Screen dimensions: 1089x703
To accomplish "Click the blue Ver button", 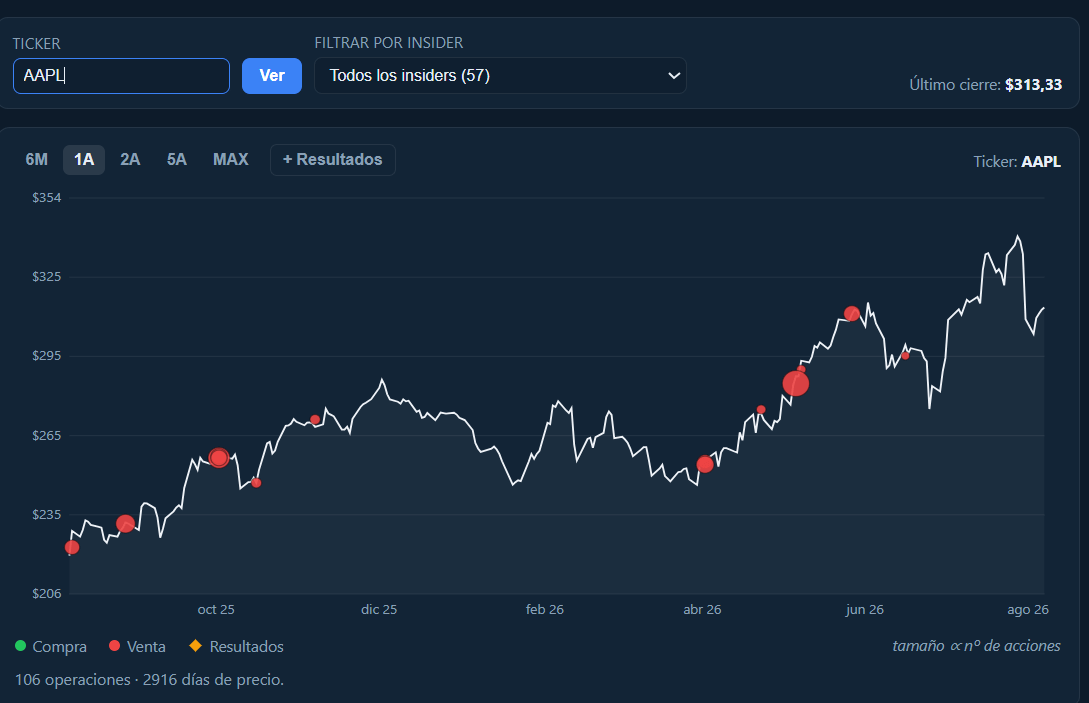I will [272, 76].
